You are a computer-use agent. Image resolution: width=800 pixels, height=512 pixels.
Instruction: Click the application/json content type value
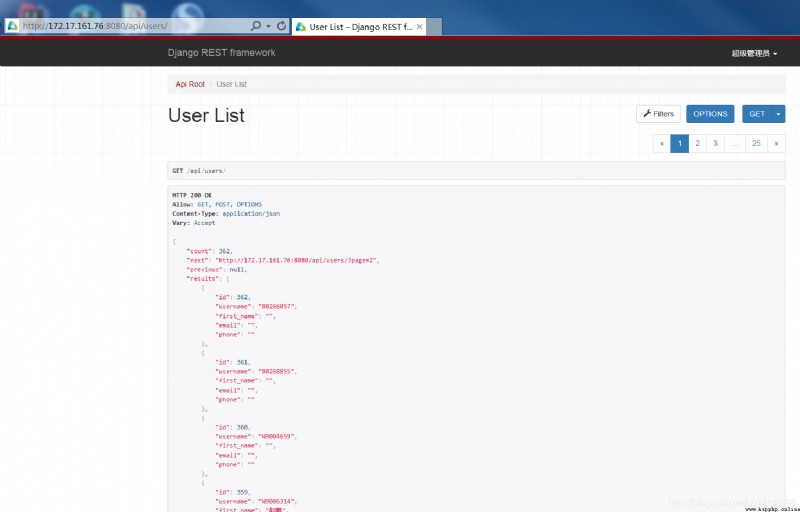point(251,214)
